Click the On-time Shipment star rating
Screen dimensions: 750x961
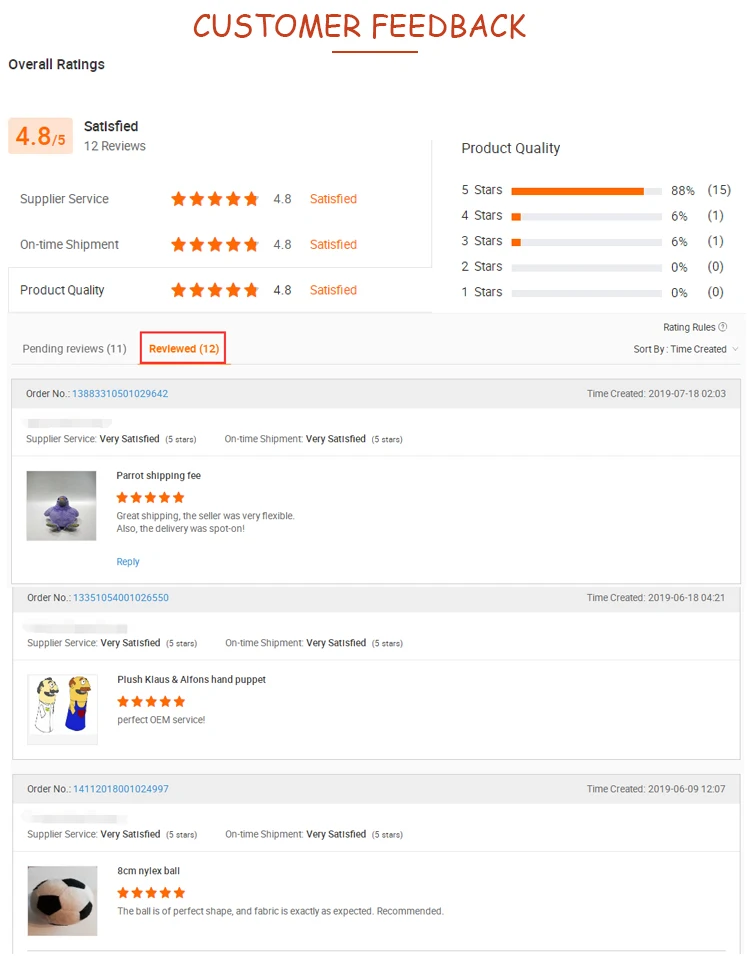[x=214, y=245]
